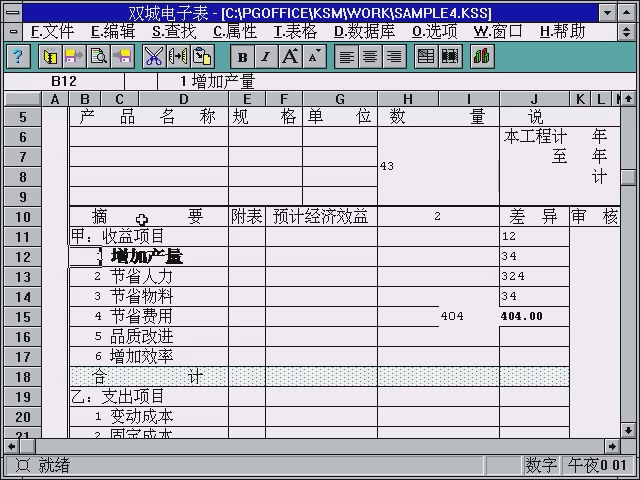Screen dimensions: 640x480
Task: Click the print preview magnifier icon
Action: (98, 56)
